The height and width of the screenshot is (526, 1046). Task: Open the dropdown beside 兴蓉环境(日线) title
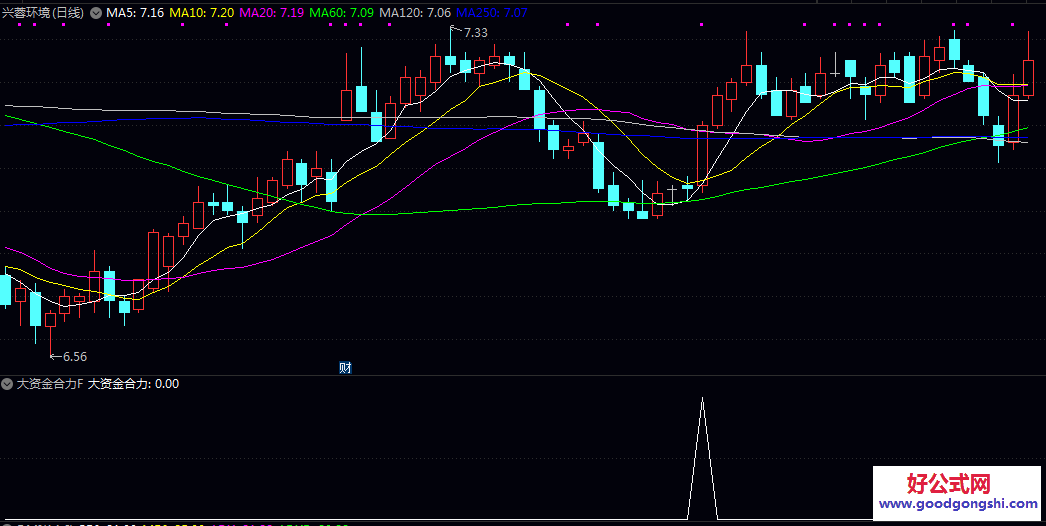(96, 12)
